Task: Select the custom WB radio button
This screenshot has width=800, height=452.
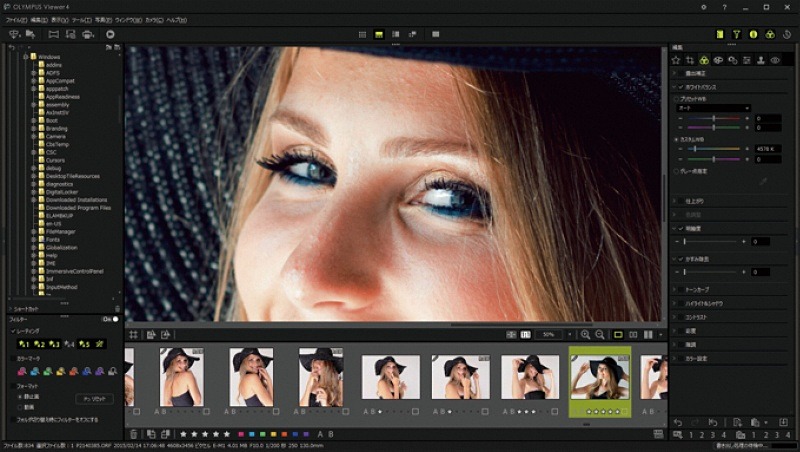Action: click(x=678, y=139)
